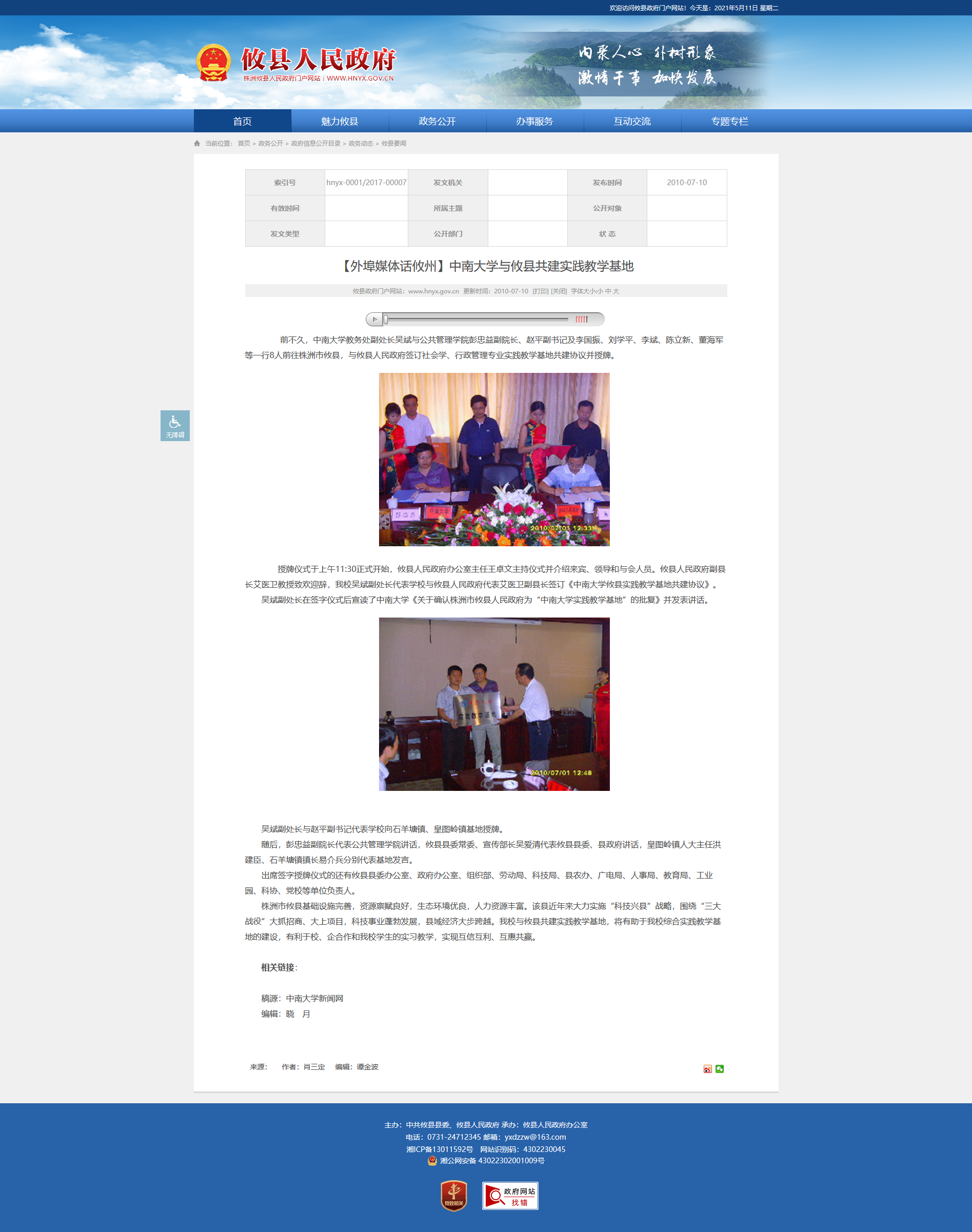Share article via Weibo icon
This screenshot has height=1232, width=972.
tap(707, 1069)
